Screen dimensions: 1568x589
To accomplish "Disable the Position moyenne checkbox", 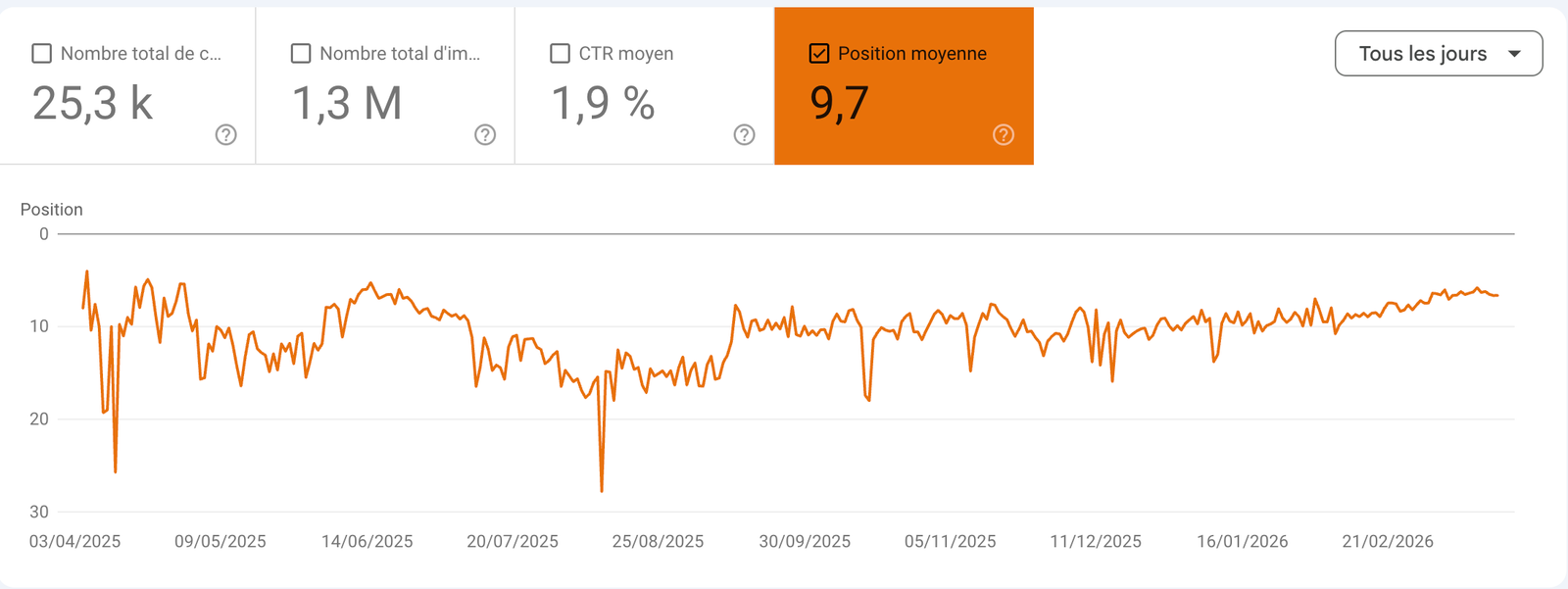I will 819,54.
